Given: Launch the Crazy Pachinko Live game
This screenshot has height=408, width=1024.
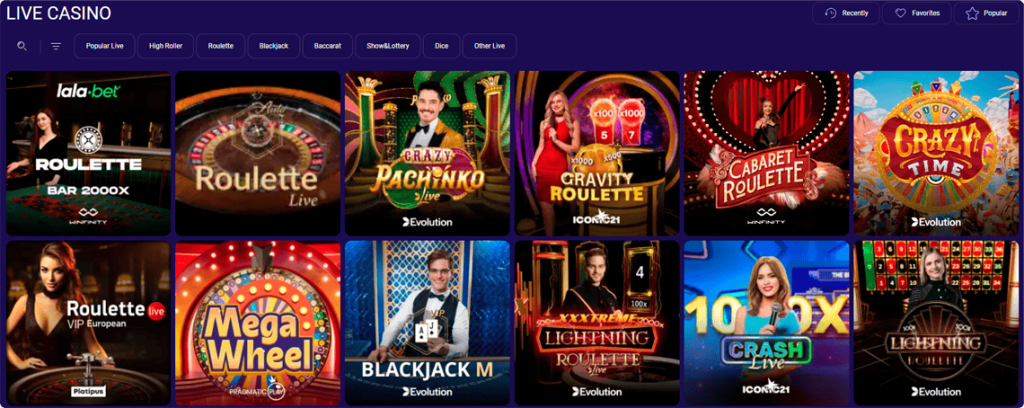Looking at the screenshot, I should 427,153.
